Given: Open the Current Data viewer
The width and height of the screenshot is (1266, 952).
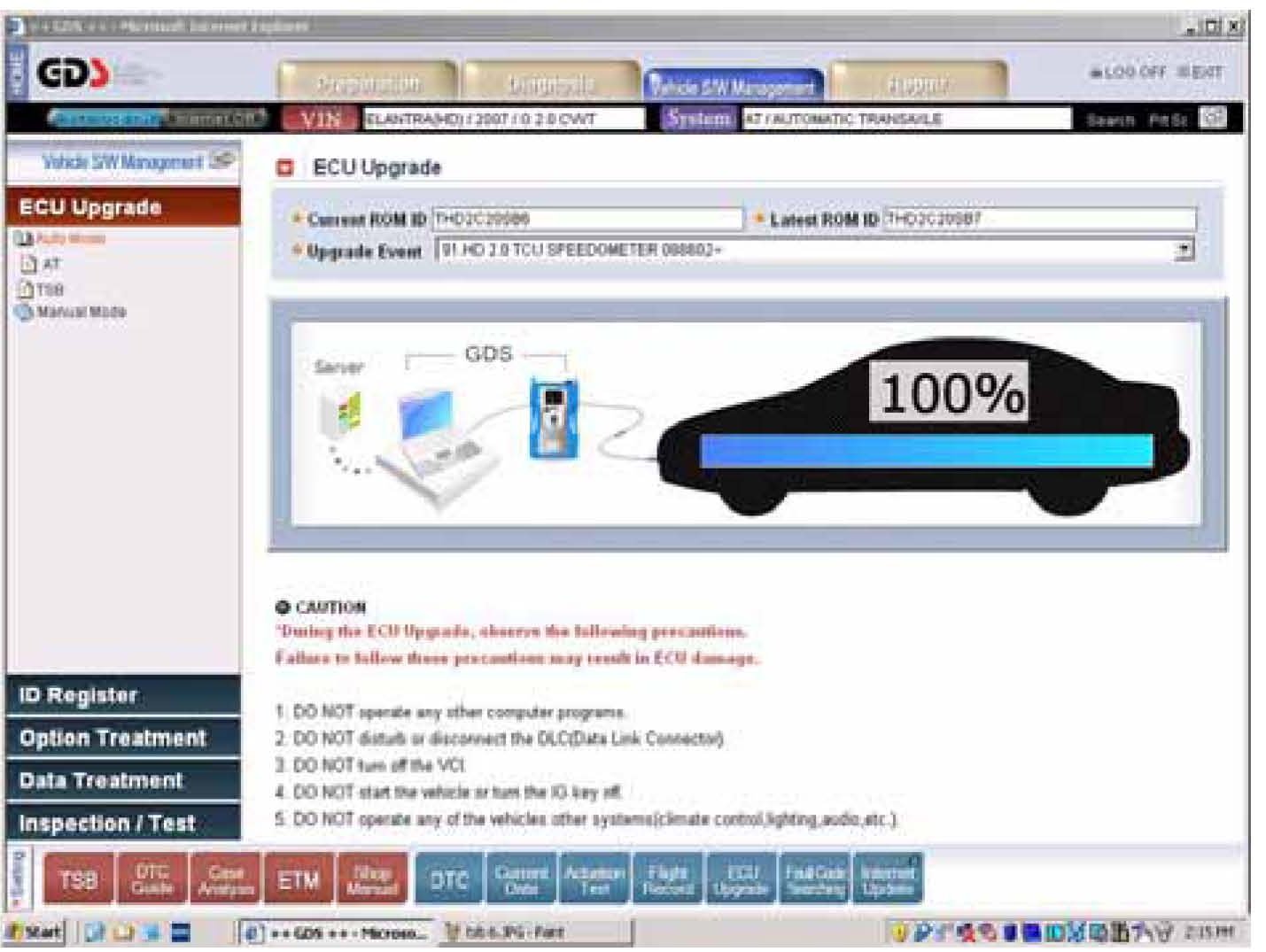Looking at the screenshot, I should click(521, 878).
